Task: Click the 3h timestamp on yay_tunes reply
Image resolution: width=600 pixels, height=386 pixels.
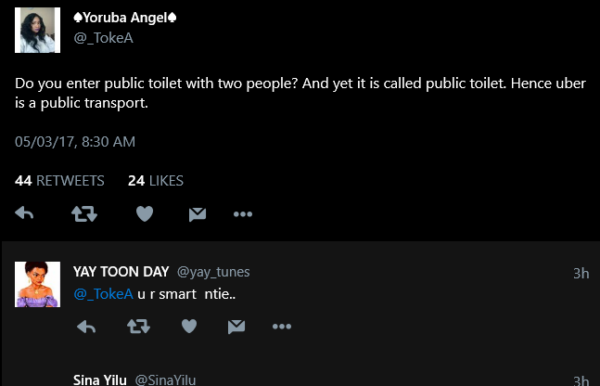Action: coord(581,273)
